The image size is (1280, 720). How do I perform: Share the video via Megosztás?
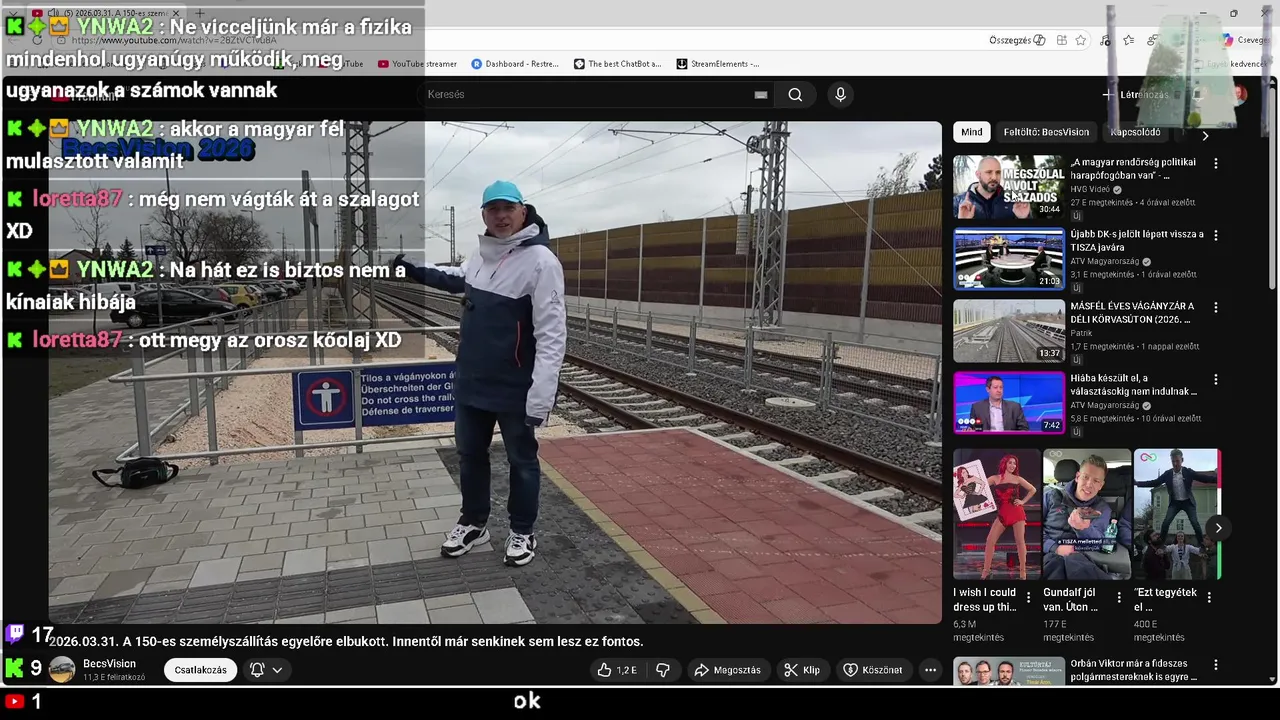point(727,670)
